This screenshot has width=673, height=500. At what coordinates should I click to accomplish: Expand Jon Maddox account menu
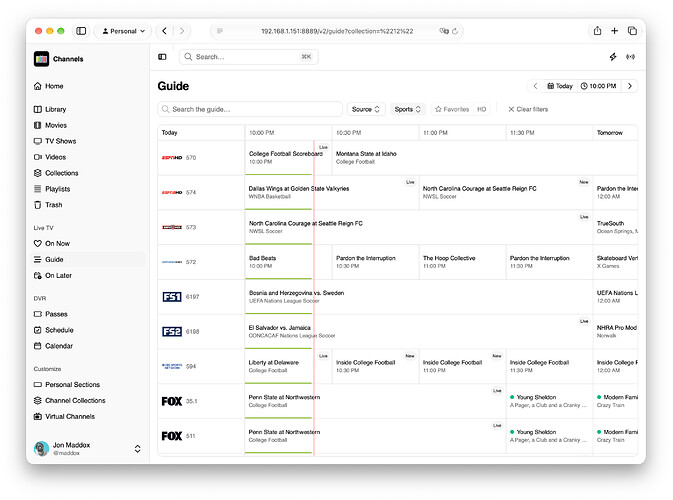(137, 448)
